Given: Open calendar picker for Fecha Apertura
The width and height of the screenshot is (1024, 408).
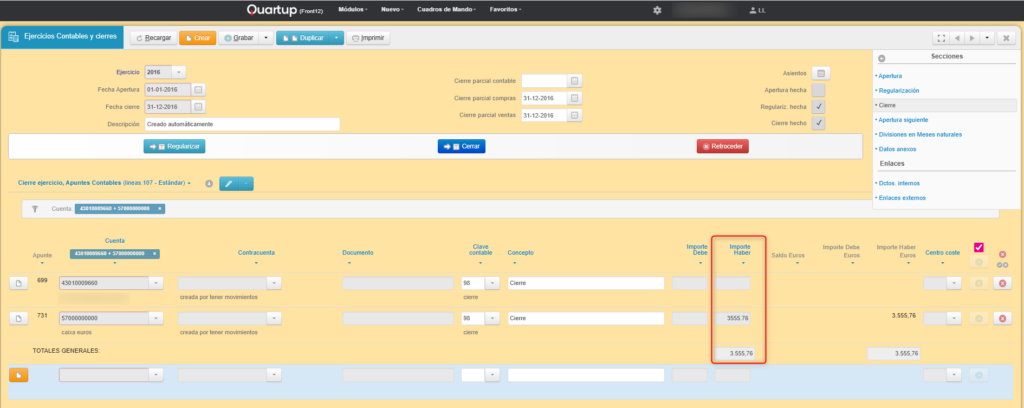Looking at the screenshot, I should click(x=198, y=89).
